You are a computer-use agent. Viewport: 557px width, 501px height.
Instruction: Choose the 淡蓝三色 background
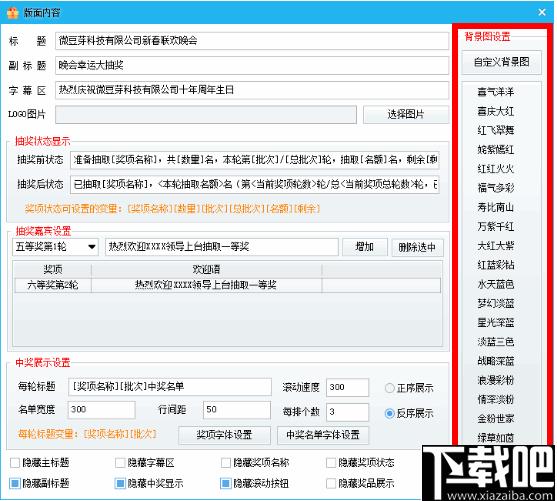click(496, 342)
